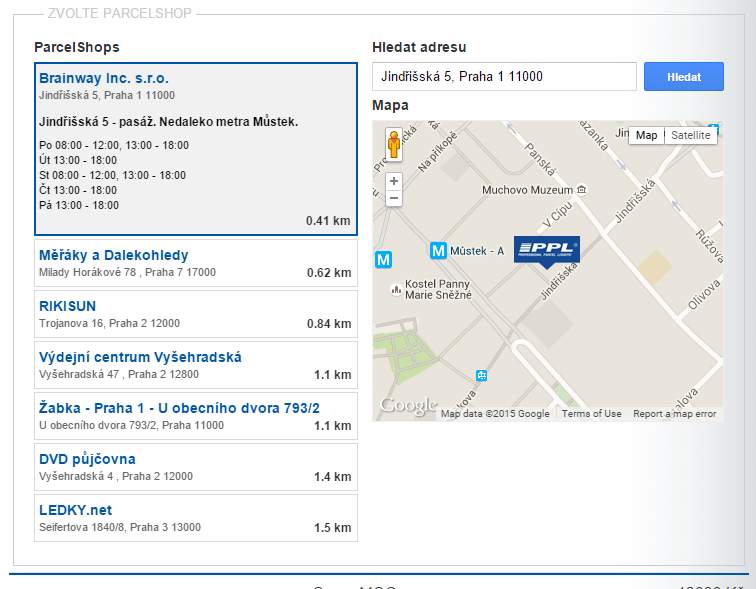The image size is (756, 589).
Task: Open the Brainway Inc. s.r.o. link
Action: [x=104, y=78]
